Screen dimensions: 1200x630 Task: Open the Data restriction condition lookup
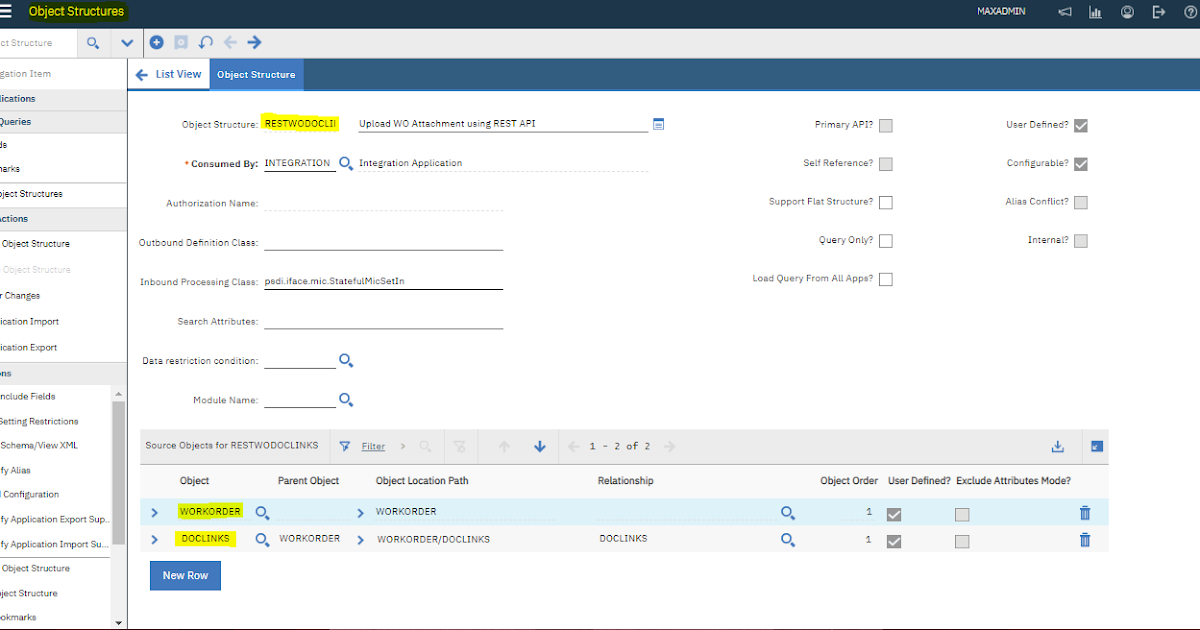click(x=345, y=361)
